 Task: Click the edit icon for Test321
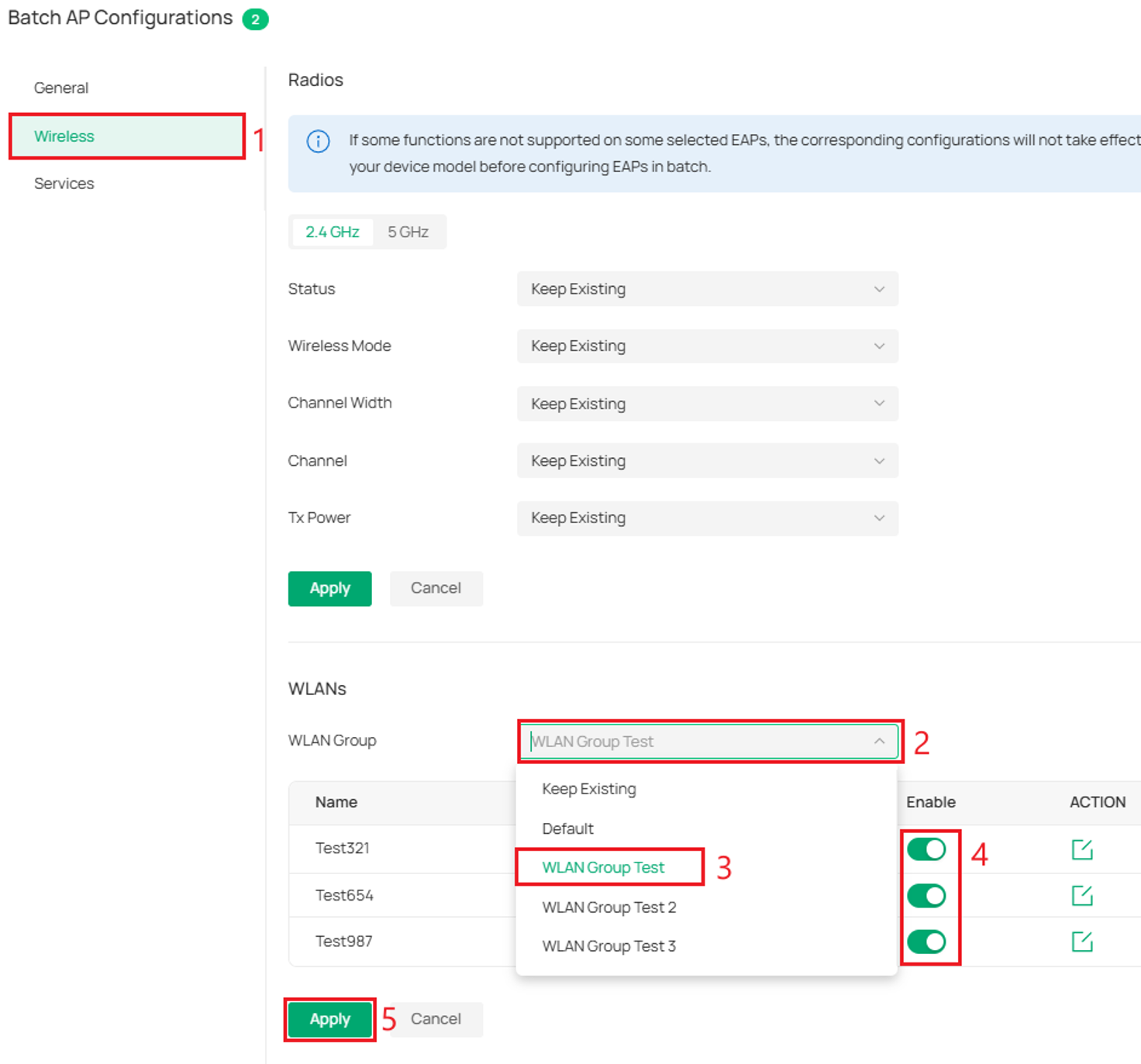point(1081,849)
